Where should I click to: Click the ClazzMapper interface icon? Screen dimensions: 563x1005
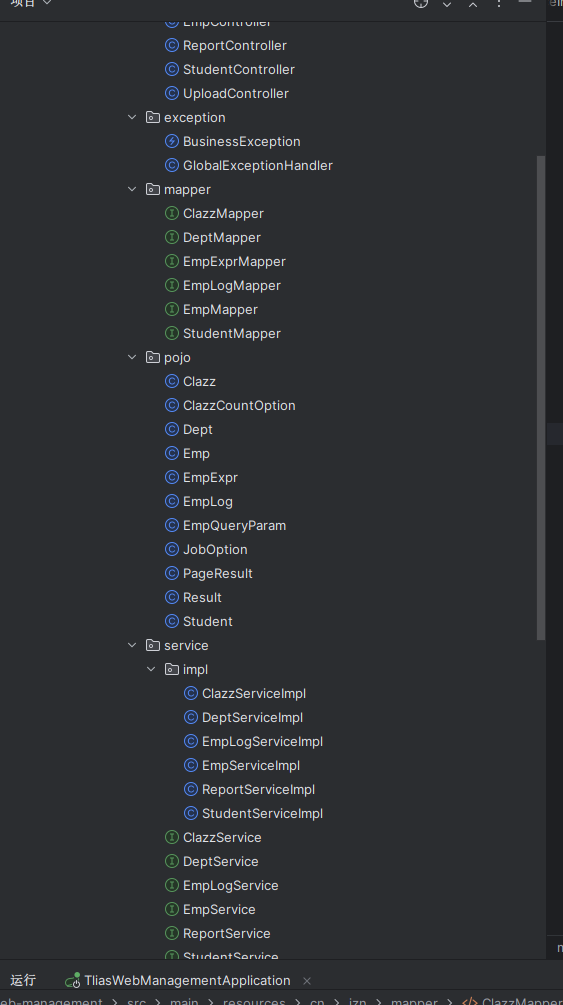pos(171,213)
